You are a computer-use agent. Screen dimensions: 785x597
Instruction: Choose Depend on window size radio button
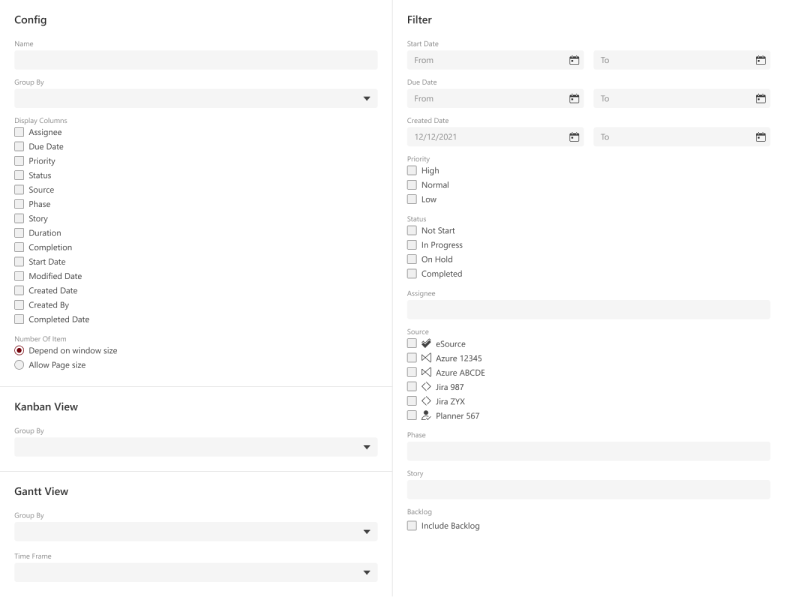point(19,351)
